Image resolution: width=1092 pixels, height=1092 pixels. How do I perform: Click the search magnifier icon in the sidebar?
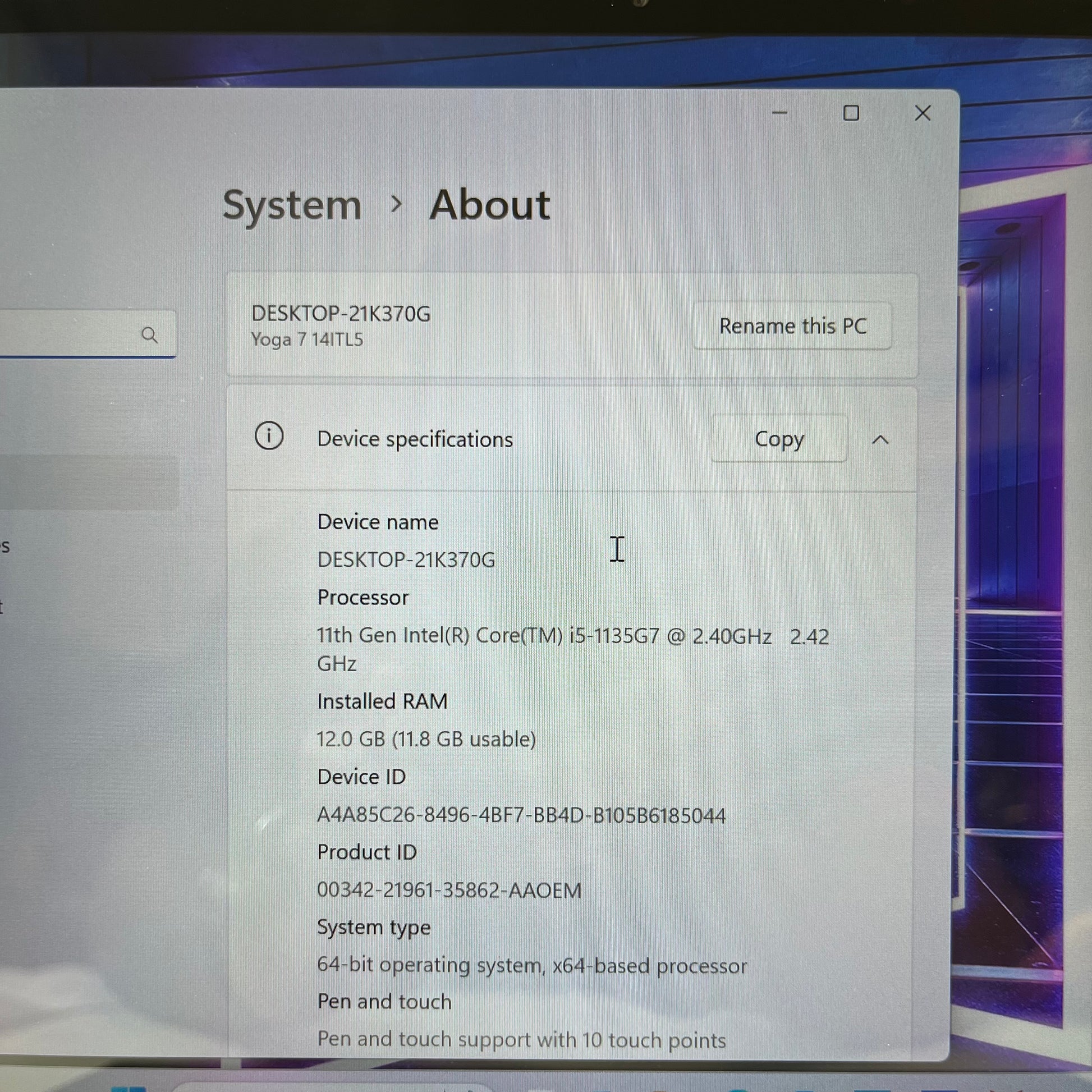(149, 335)
